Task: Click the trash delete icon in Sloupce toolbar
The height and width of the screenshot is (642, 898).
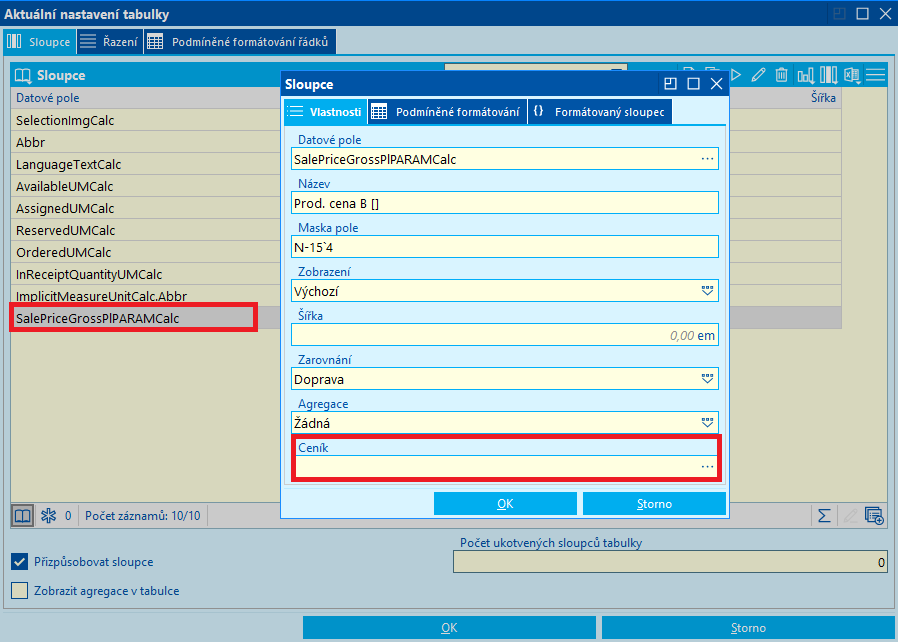Action: click(x=781, y=75)
